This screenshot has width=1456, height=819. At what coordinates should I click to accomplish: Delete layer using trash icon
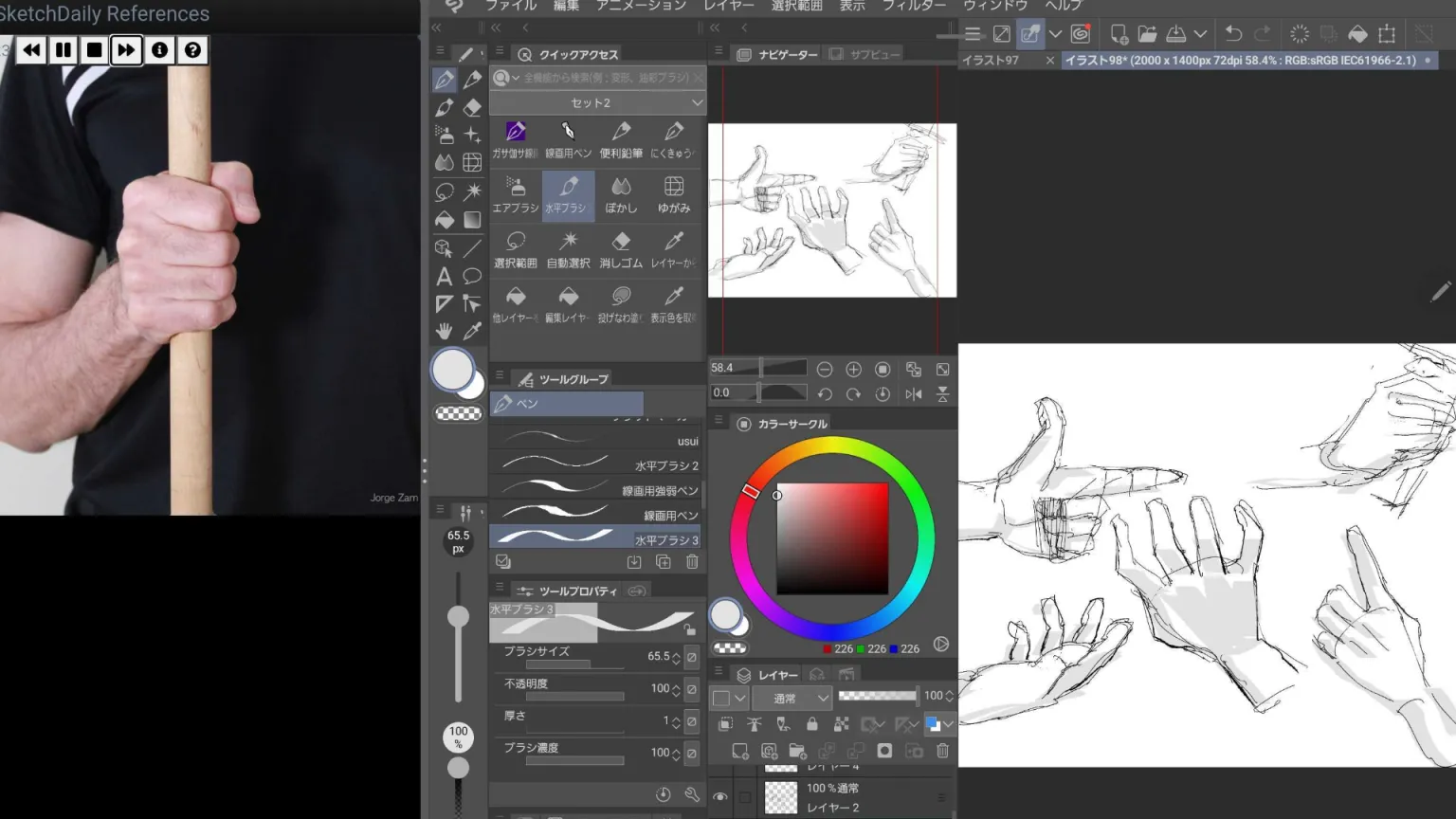click(x=942, y=751)
